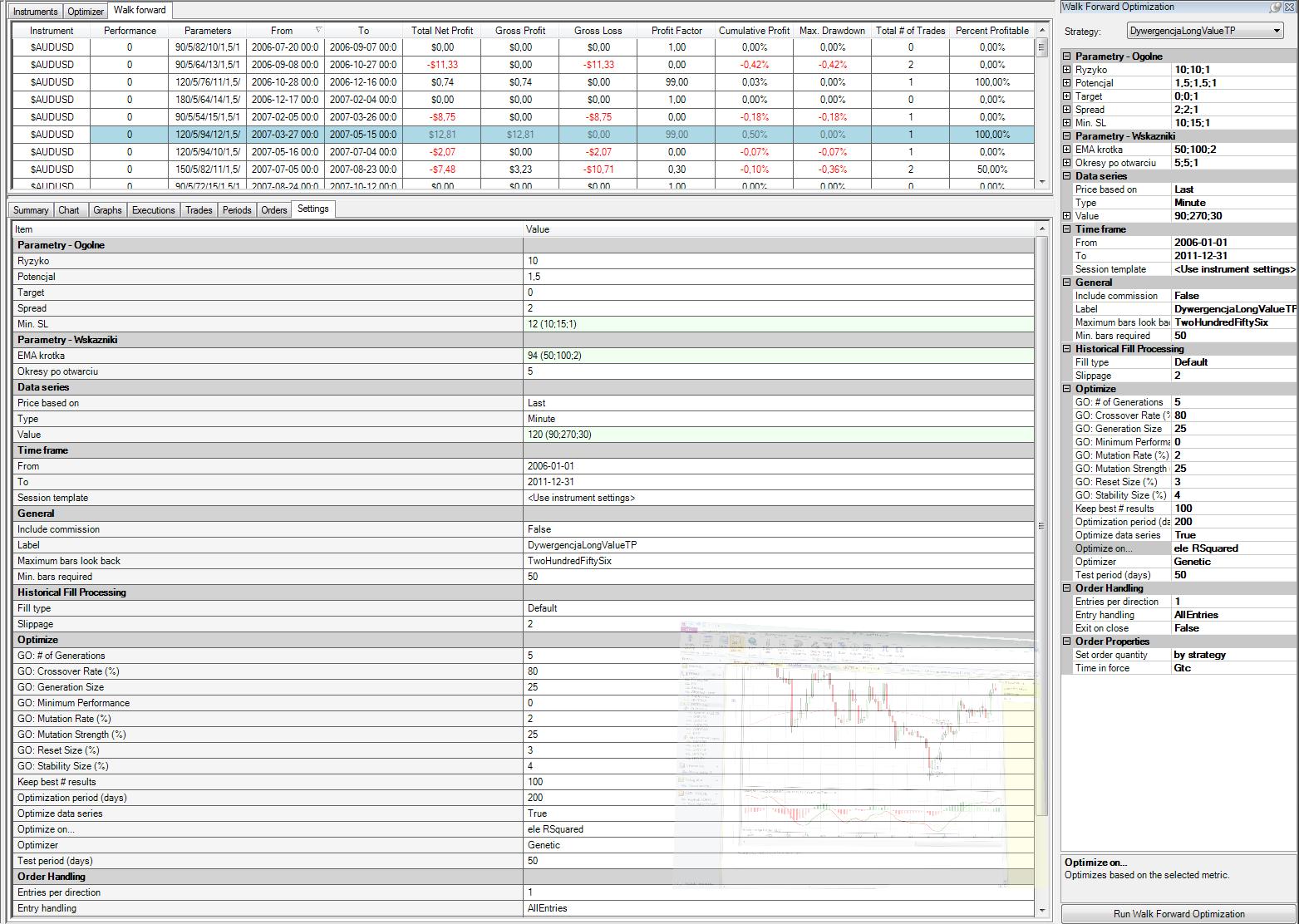Open the Periods tab

tap(237, 210)
